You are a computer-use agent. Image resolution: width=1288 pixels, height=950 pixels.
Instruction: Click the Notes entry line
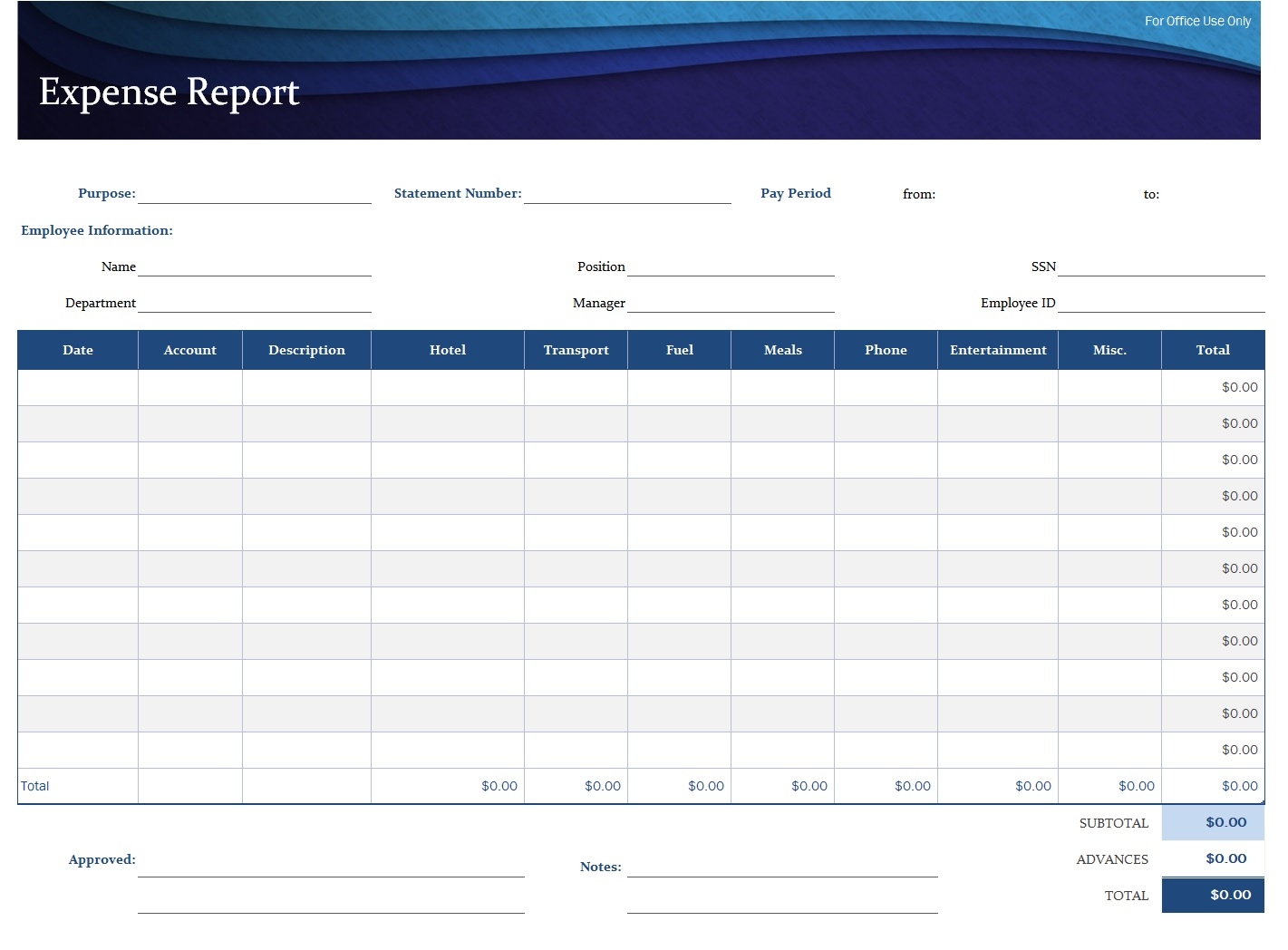(x=784, y=875)
